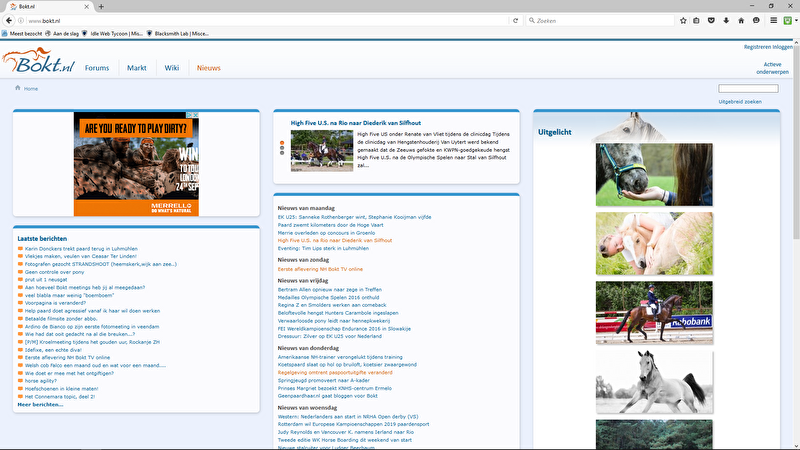Viewport: 800px width, 450px height.
Task: Open the downloads arrow icon
Action: [x=726, y=20]
